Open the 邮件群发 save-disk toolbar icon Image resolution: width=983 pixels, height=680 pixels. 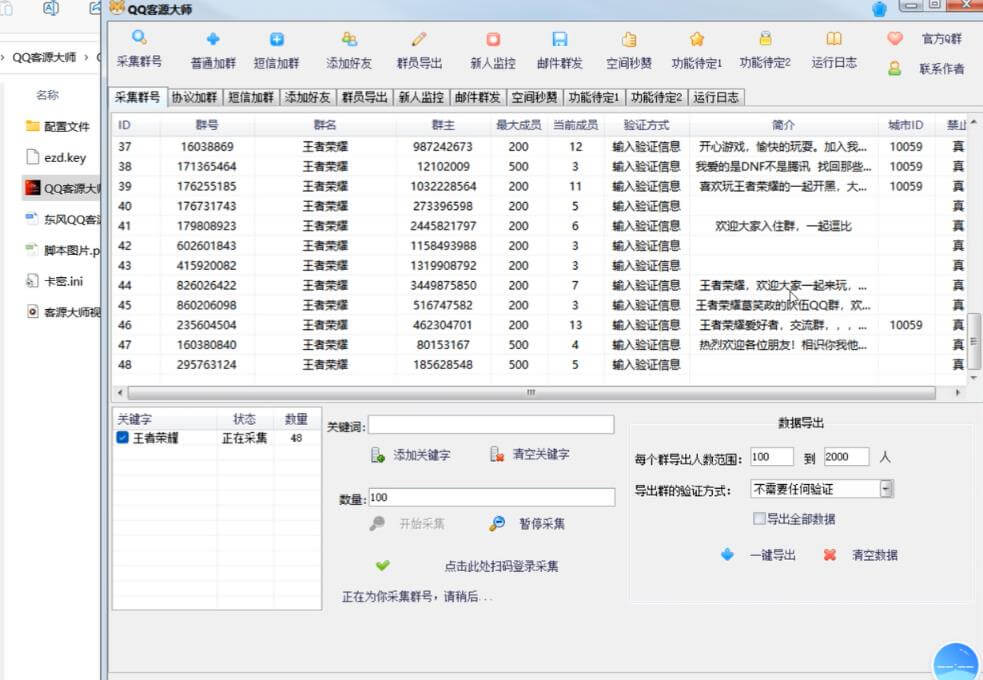[x=559, y=39]
